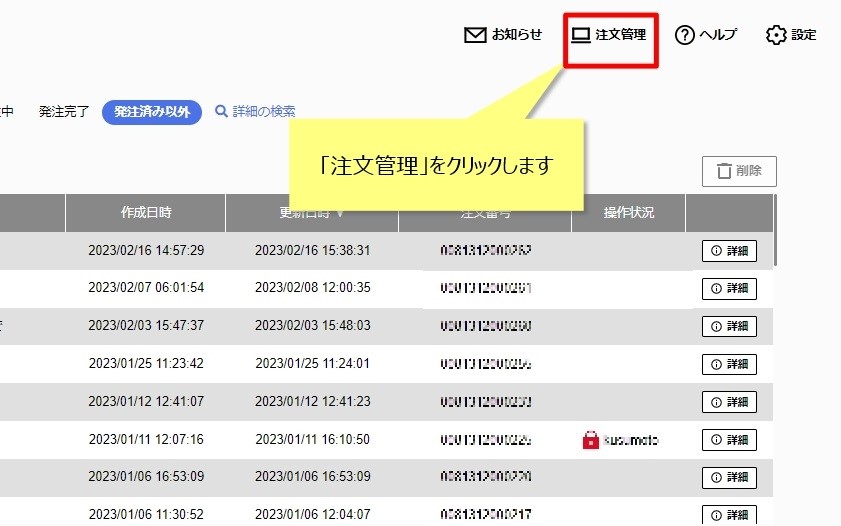Open お知らせ notifications envelope icon

tap(475, 35)
